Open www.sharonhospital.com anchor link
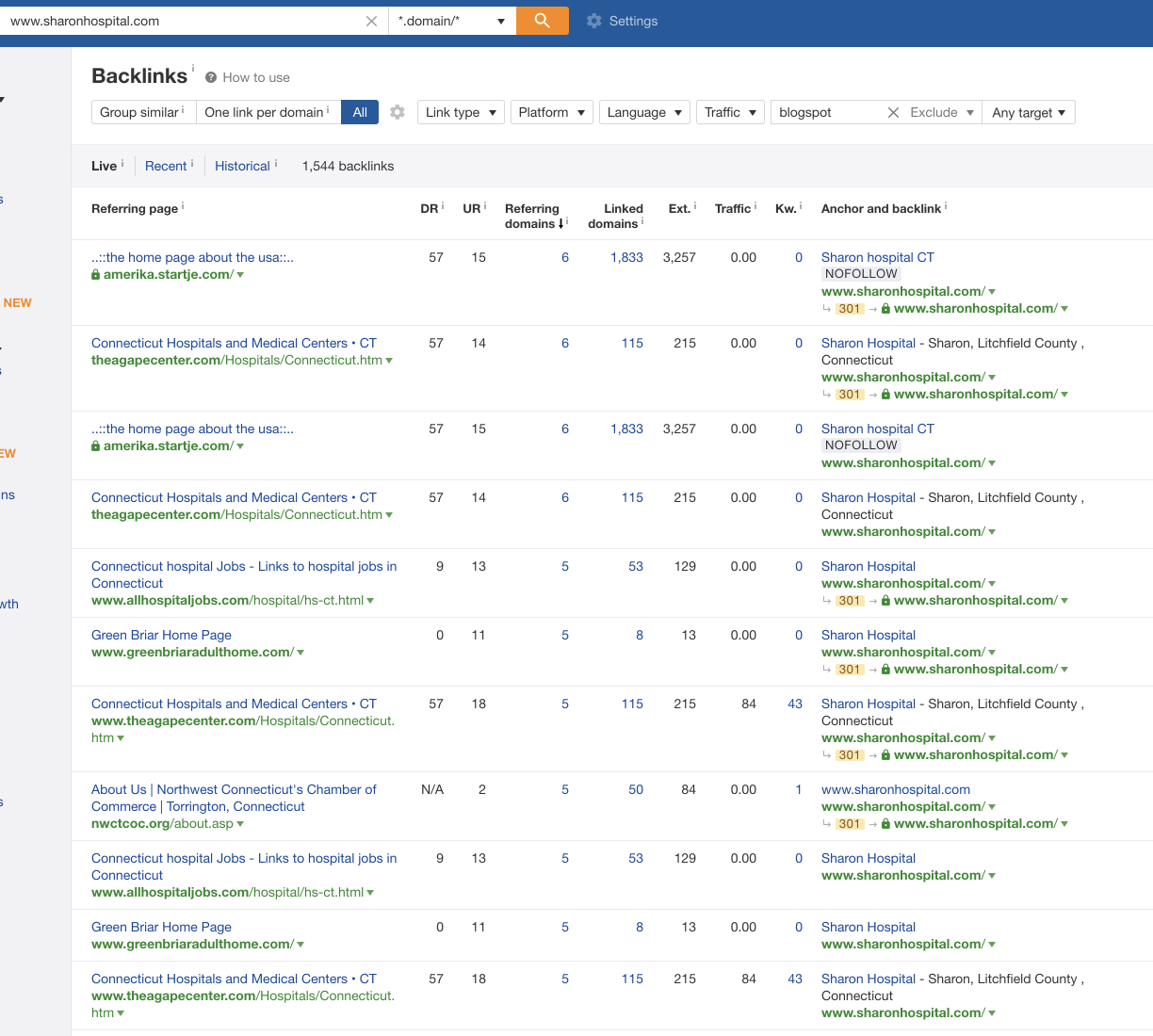 (x=896, y=789)
